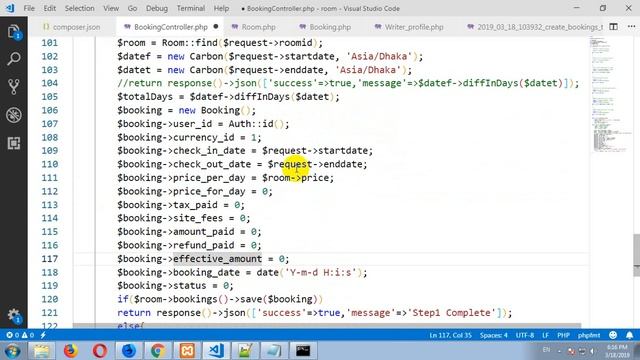Click the code minimap overview
The image size is (640, 360).
[611, 94]
